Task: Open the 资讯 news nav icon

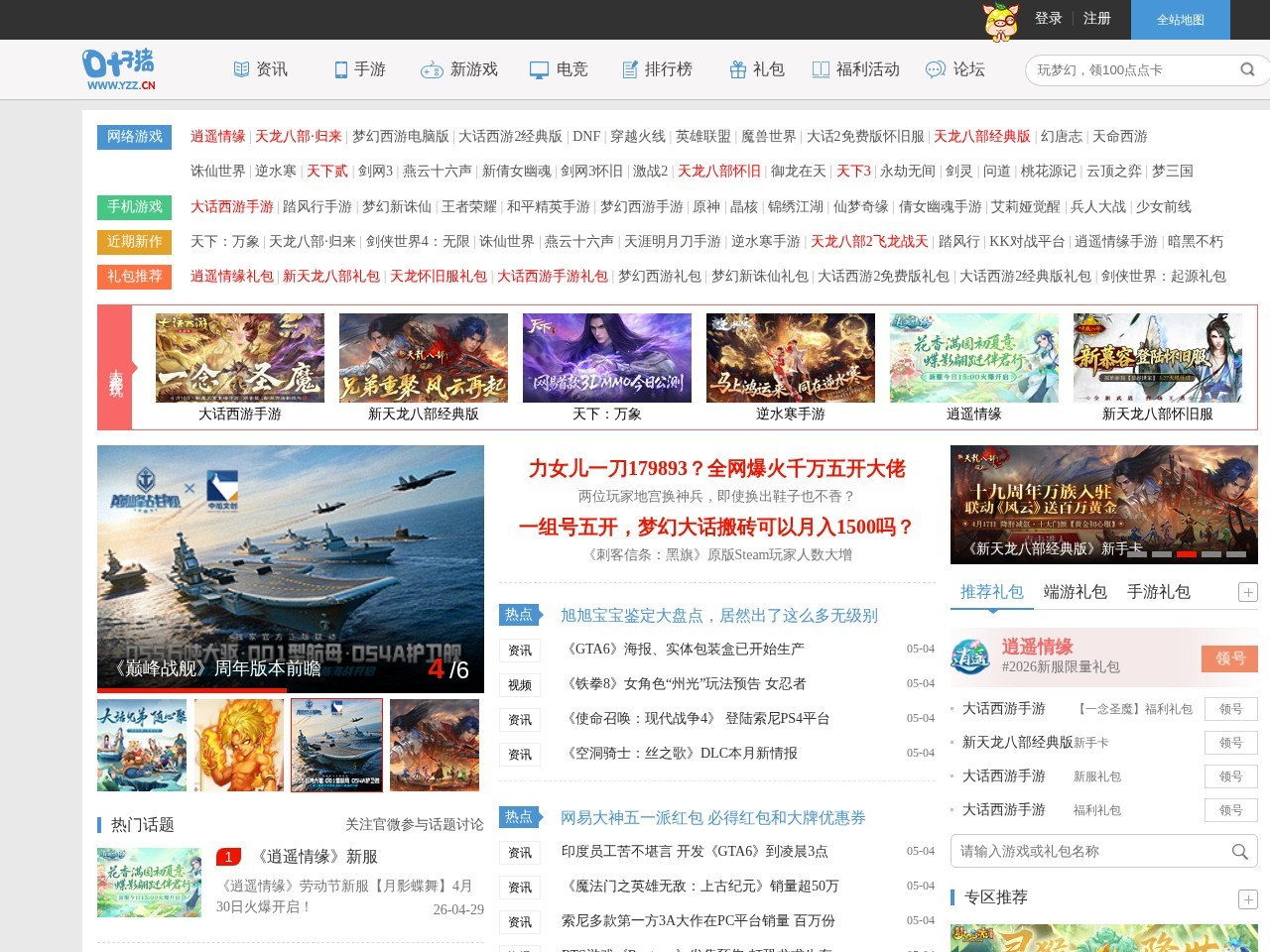Action: point(241,69)
